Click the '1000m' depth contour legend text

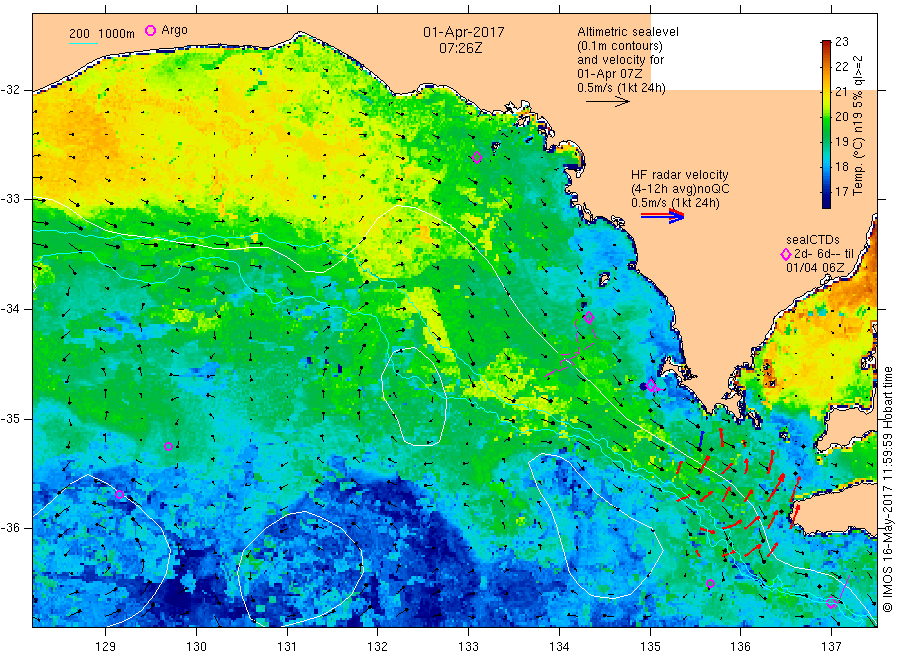tap(117, 34)
